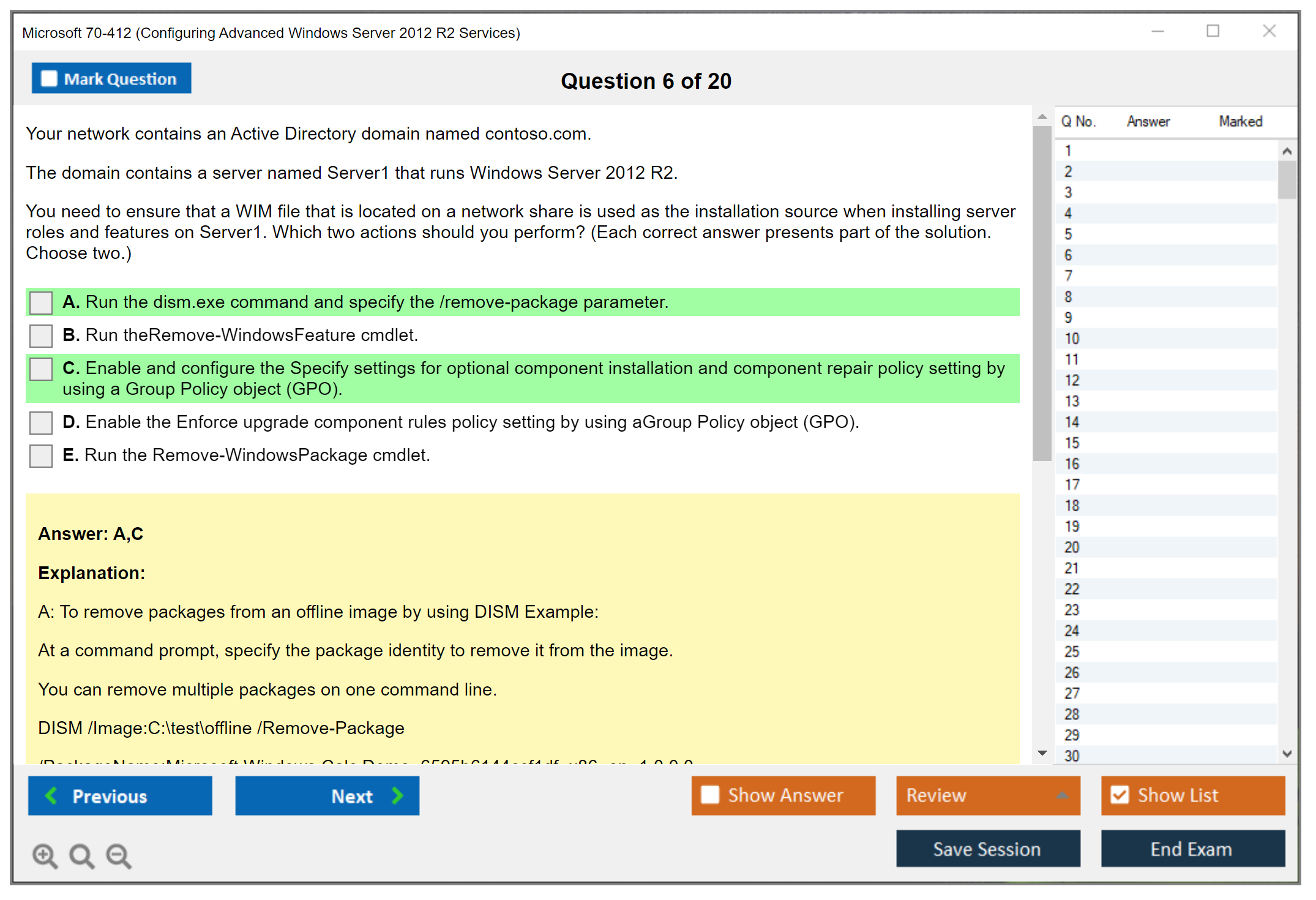Click the Marked column header
1316x900 pixels.
tap(1240, 121)
